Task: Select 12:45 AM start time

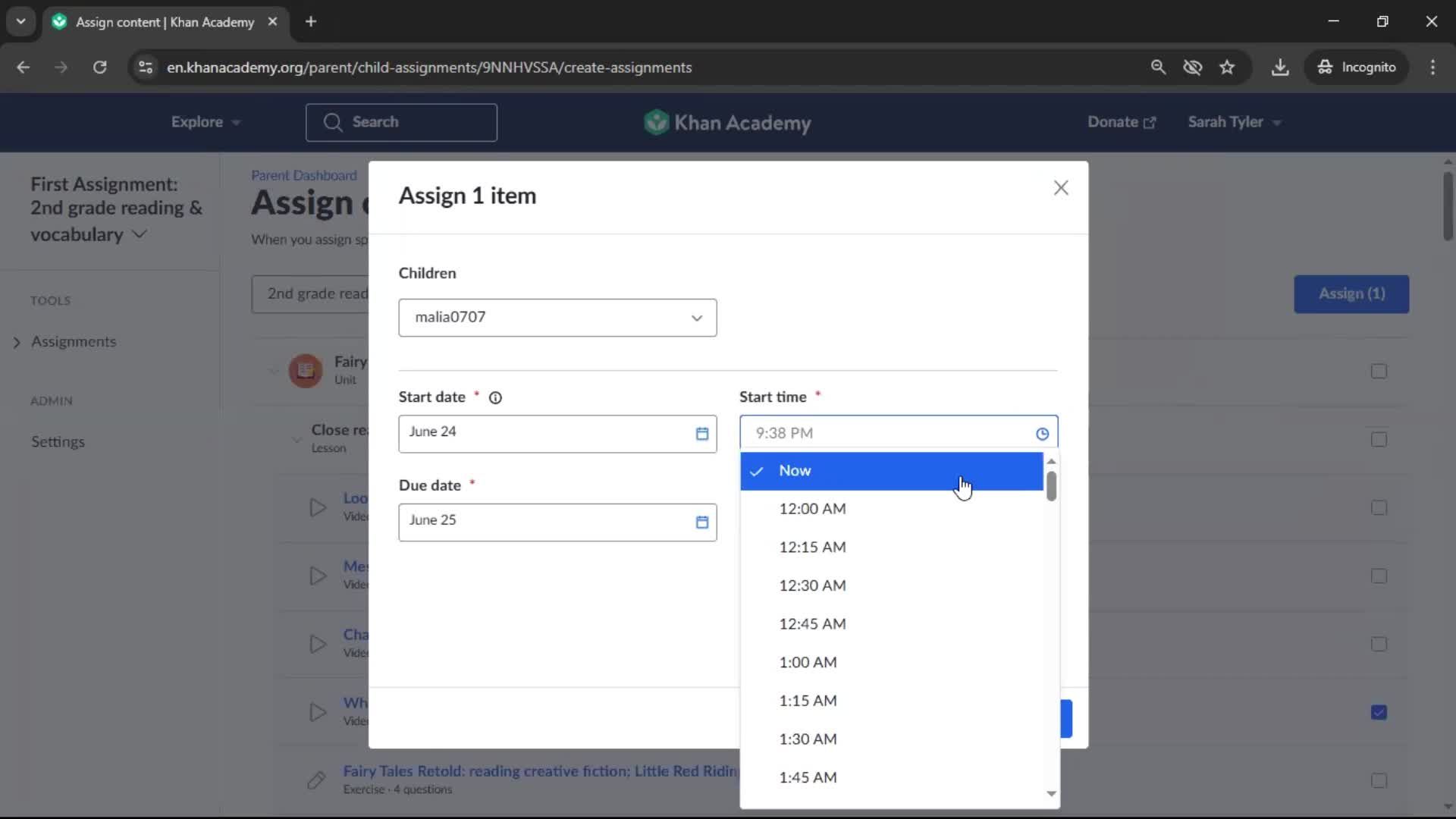Action: (x=892, y=625)
